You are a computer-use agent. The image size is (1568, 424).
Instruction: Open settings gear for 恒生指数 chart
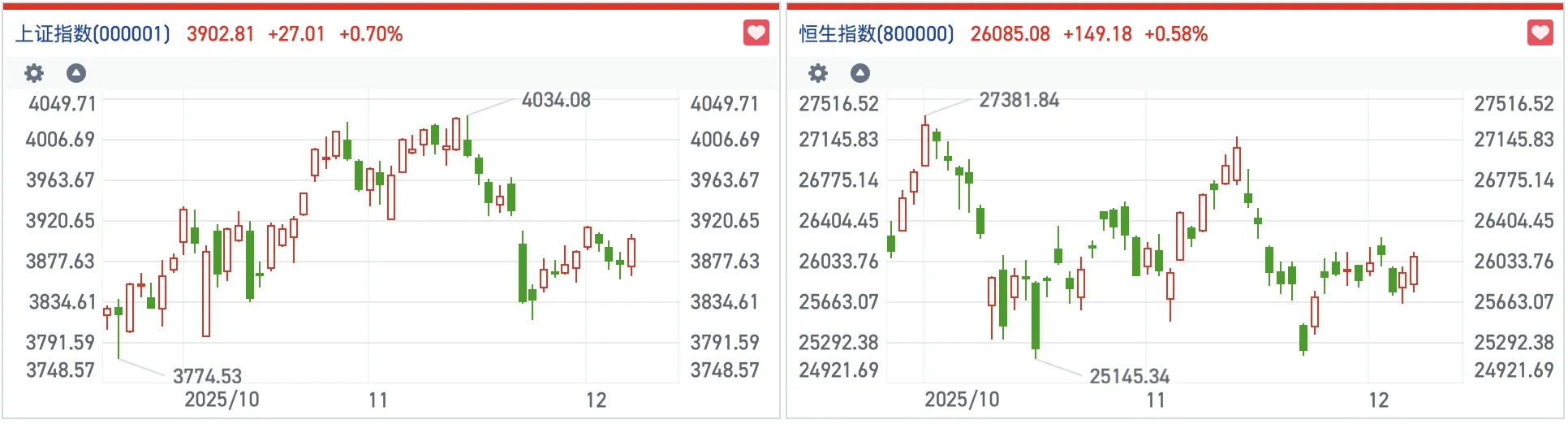click(x=818, y=73)
